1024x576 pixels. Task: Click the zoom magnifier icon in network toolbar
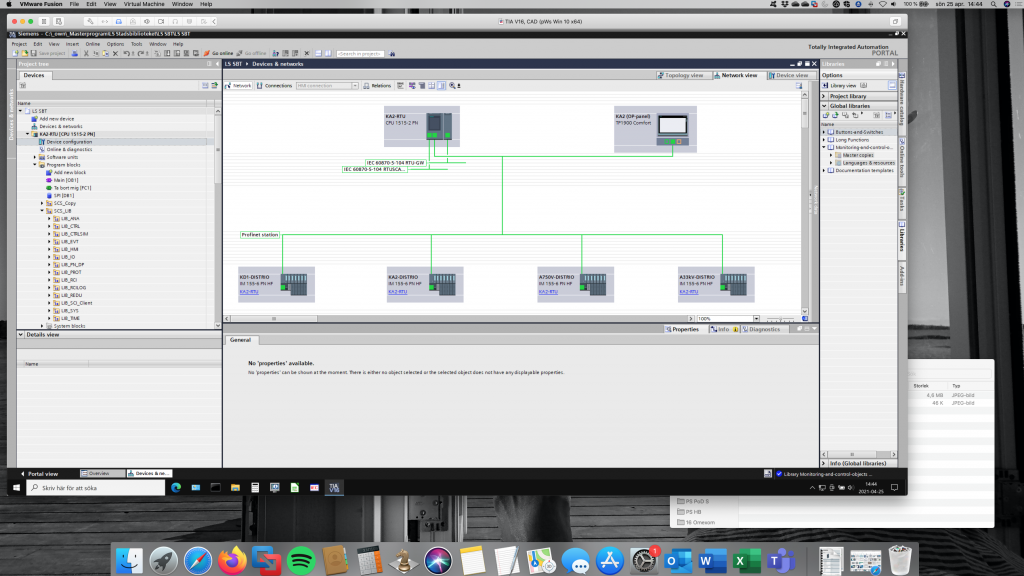click(452, 86)
